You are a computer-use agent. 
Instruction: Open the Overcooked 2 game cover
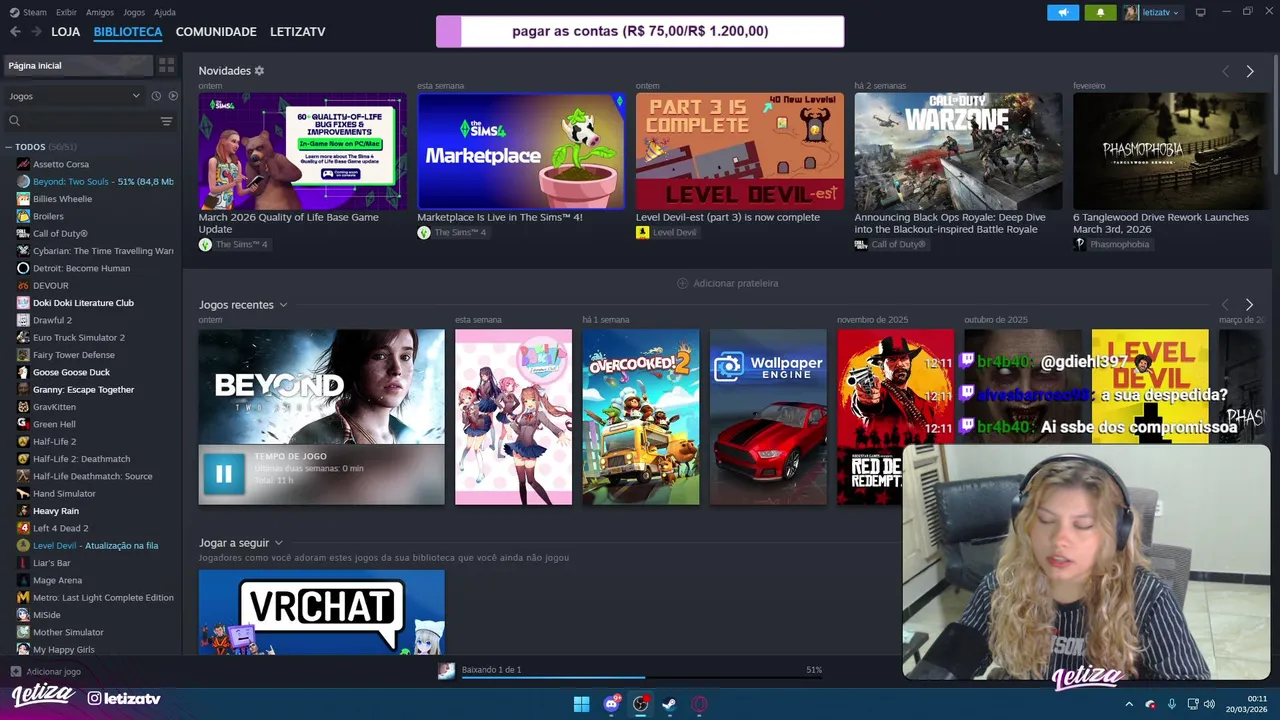pyautogui.click(x=641, y=417)
